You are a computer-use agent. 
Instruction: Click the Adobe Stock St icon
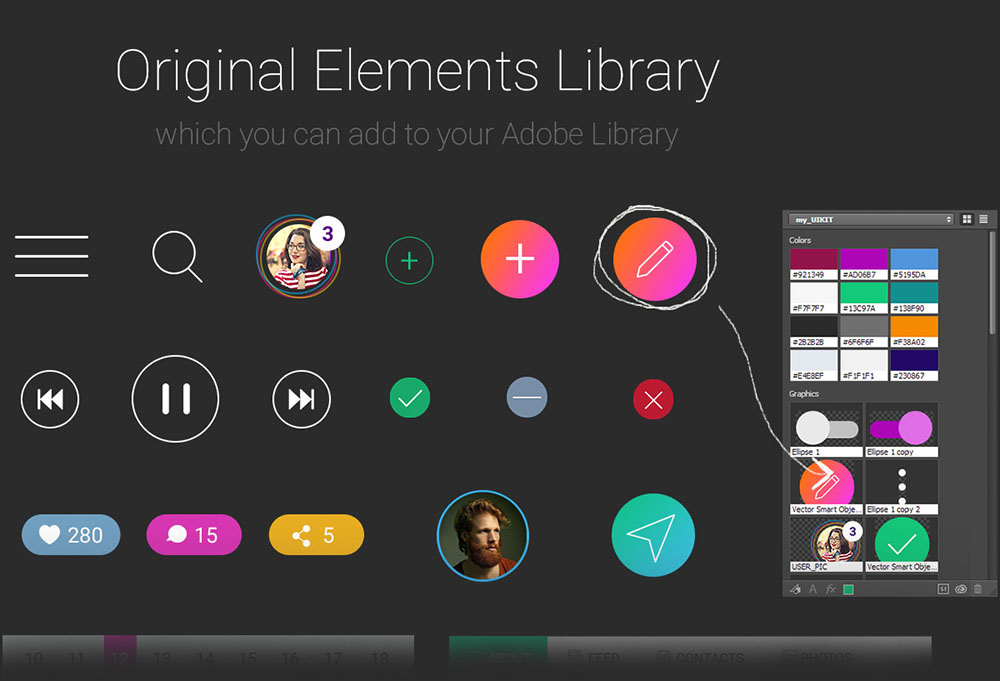(x=943, y=589)
